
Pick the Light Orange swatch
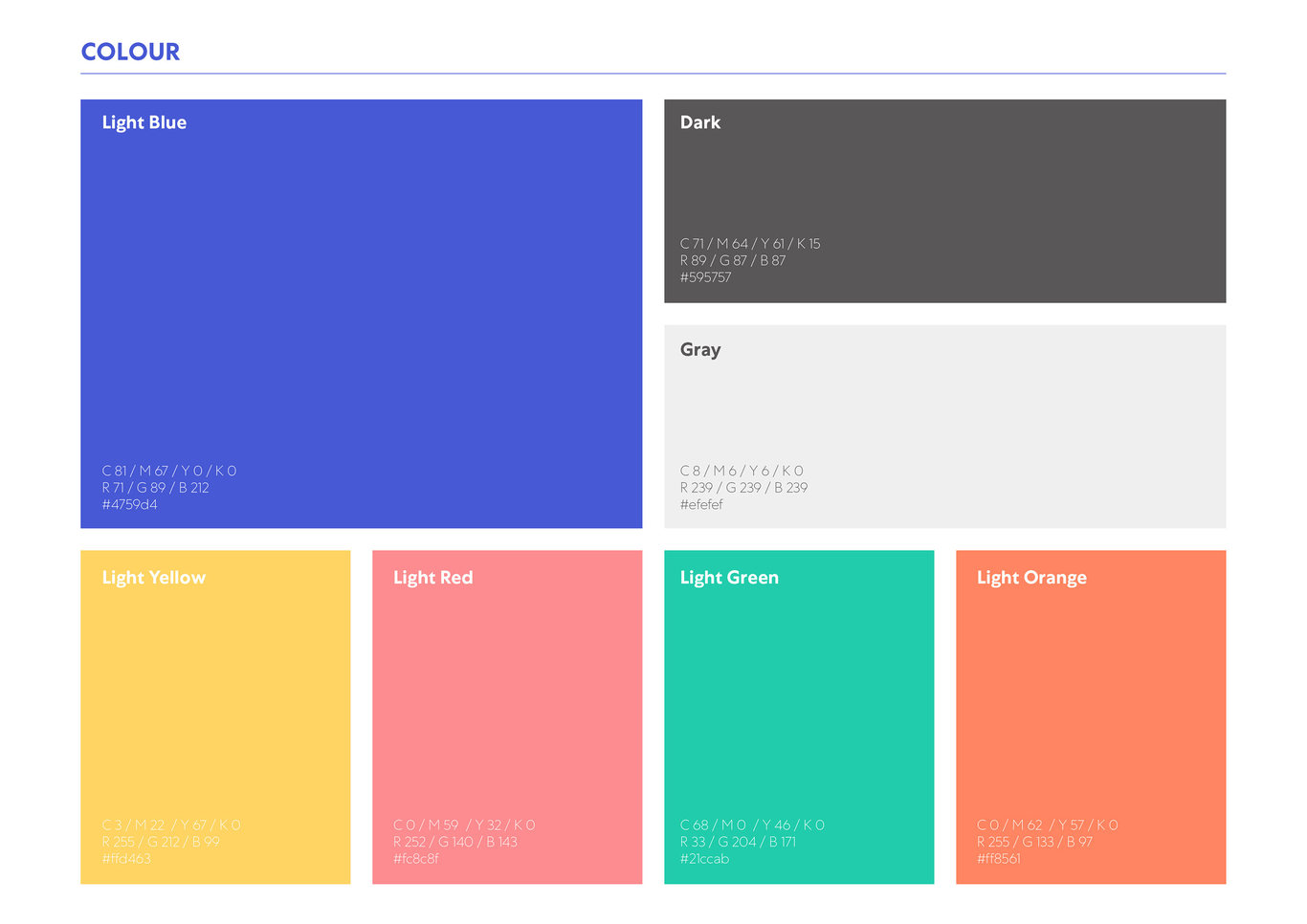coord(1091,716)
